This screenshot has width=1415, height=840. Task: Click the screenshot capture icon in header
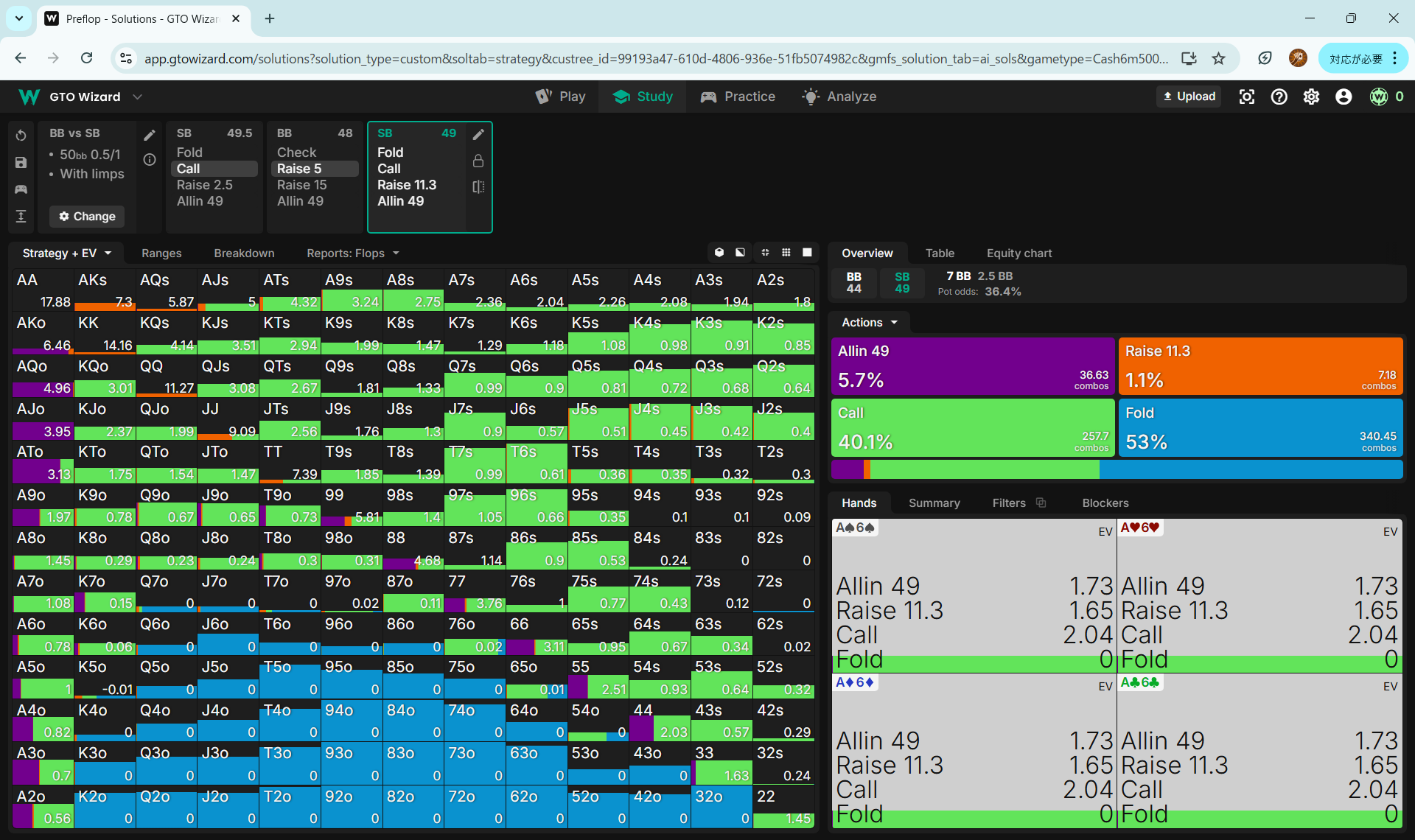1246,97
